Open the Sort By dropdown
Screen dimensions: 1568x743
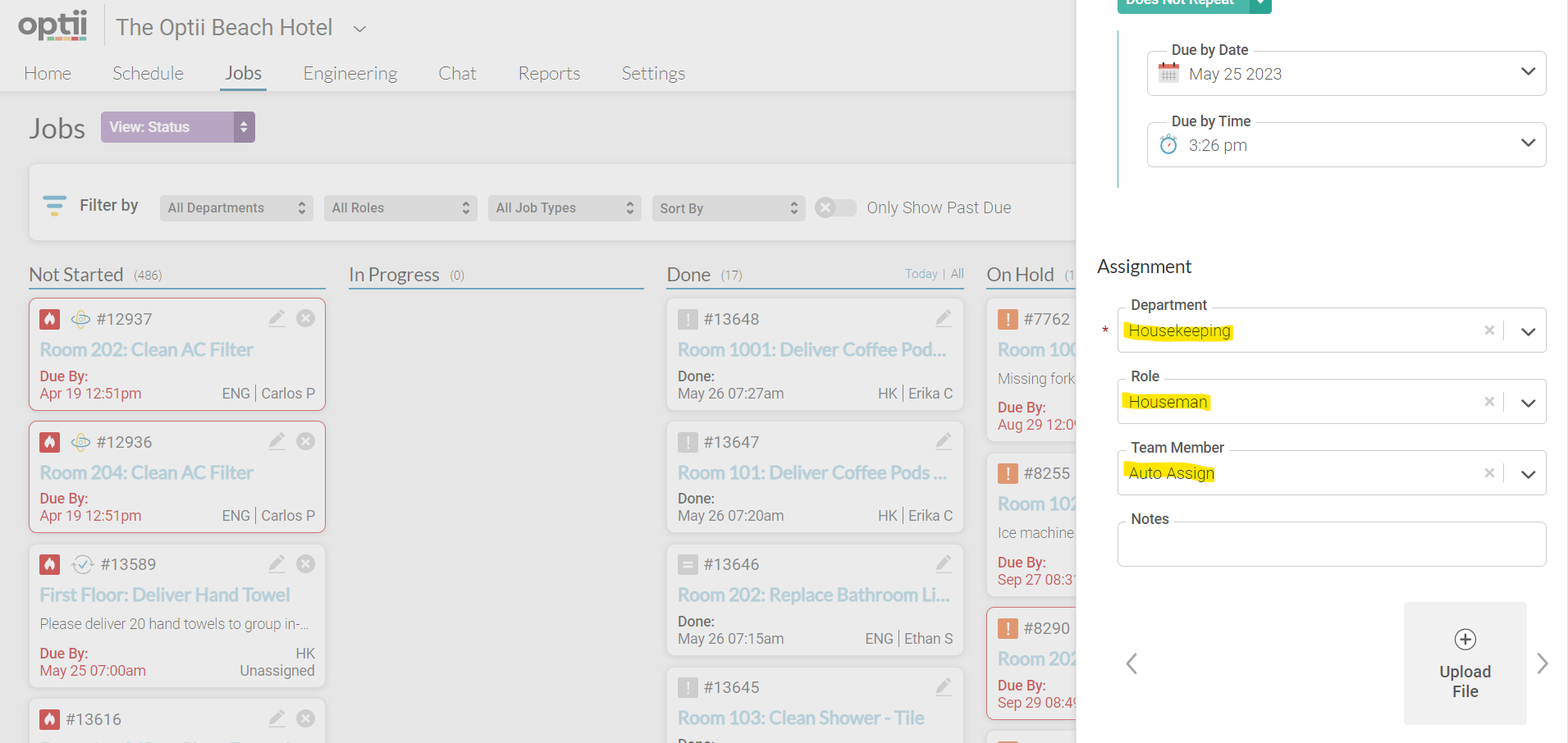pyautogui.click(x=729, y=208)
